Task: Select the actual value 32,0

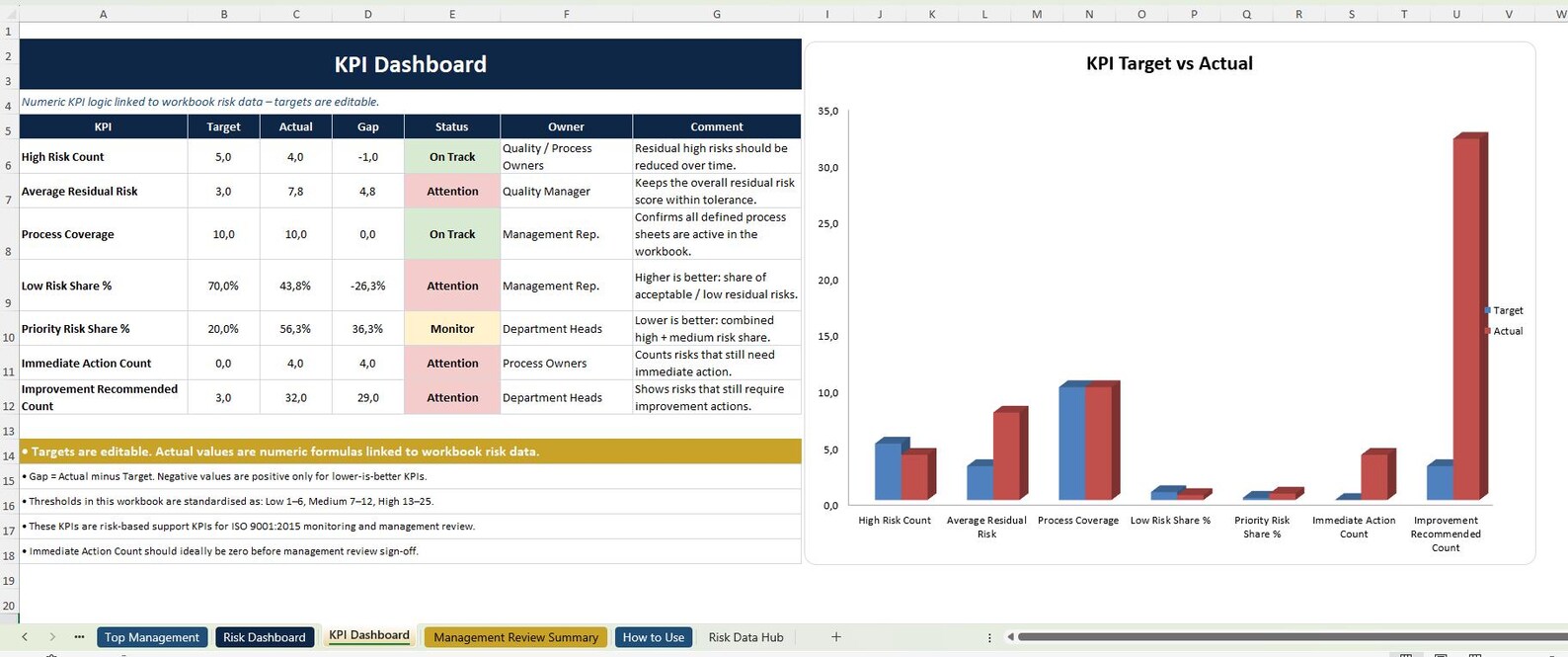Action: 295,397
